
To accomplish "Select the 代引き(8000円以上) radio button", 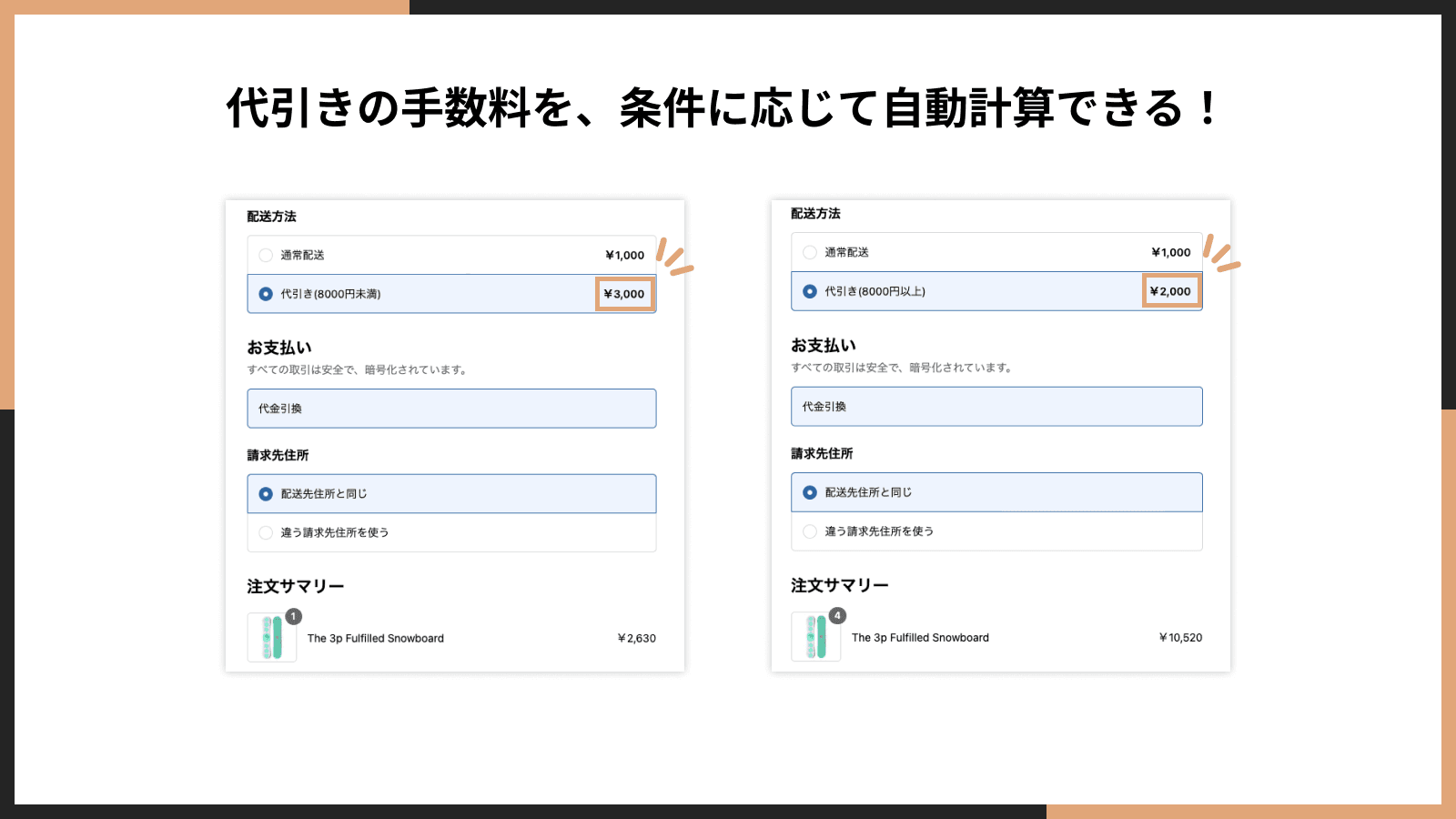I will click(x=810, y=291).
